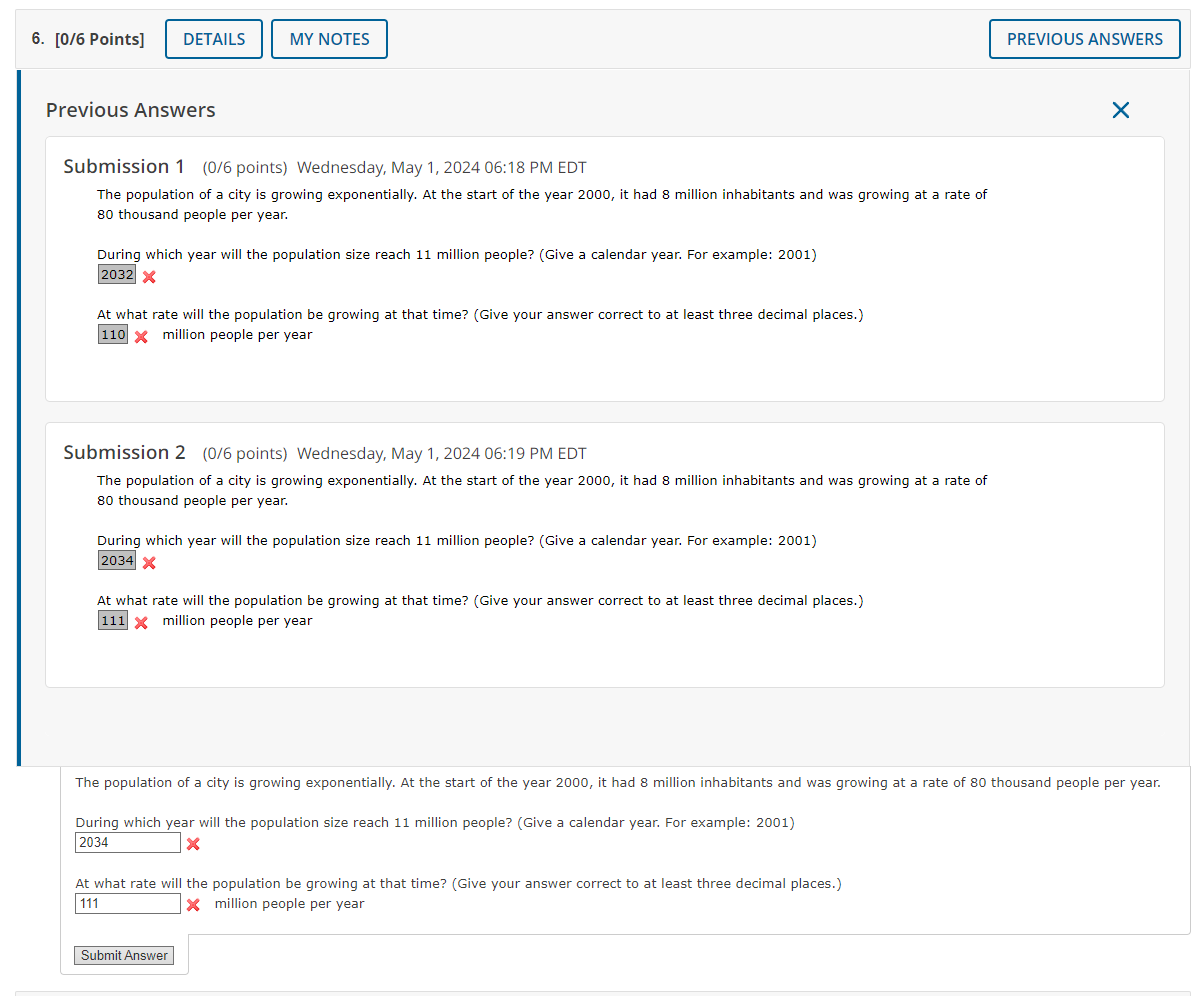
Task: Open MY NOTES for question 6
Action: click(329, 38)
